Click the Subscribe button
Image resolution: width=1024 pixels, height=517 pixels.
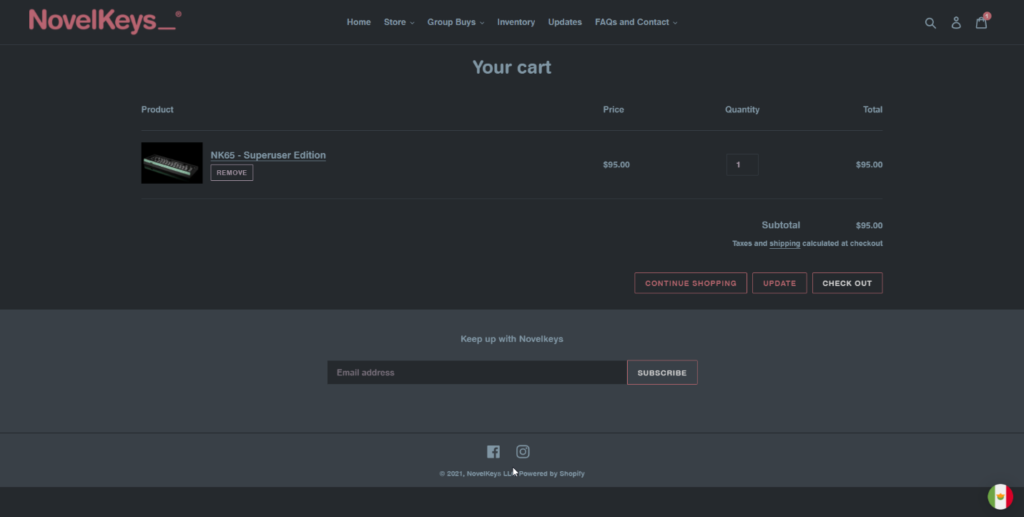(662, 373)
